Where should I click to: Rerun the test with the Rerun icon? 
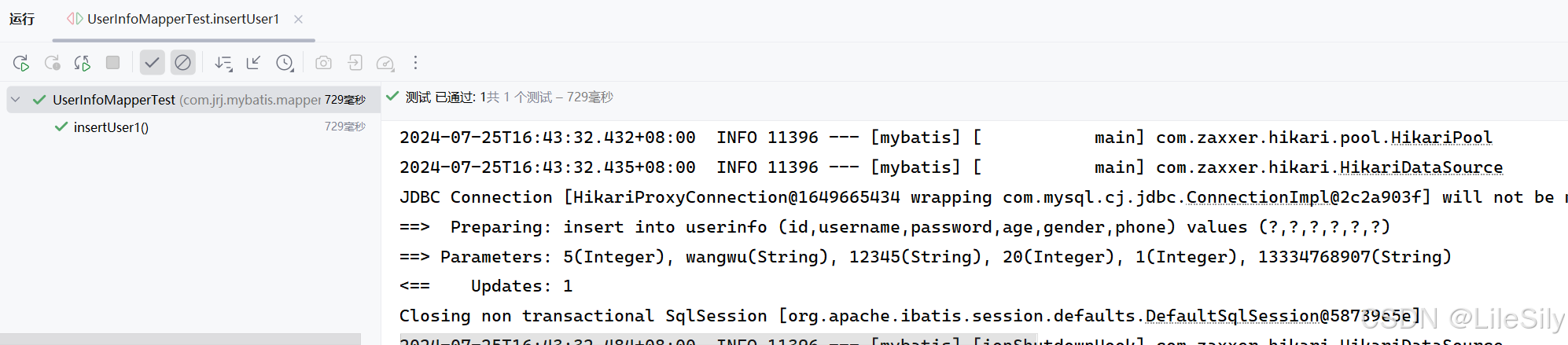click(x=21, y=63)
